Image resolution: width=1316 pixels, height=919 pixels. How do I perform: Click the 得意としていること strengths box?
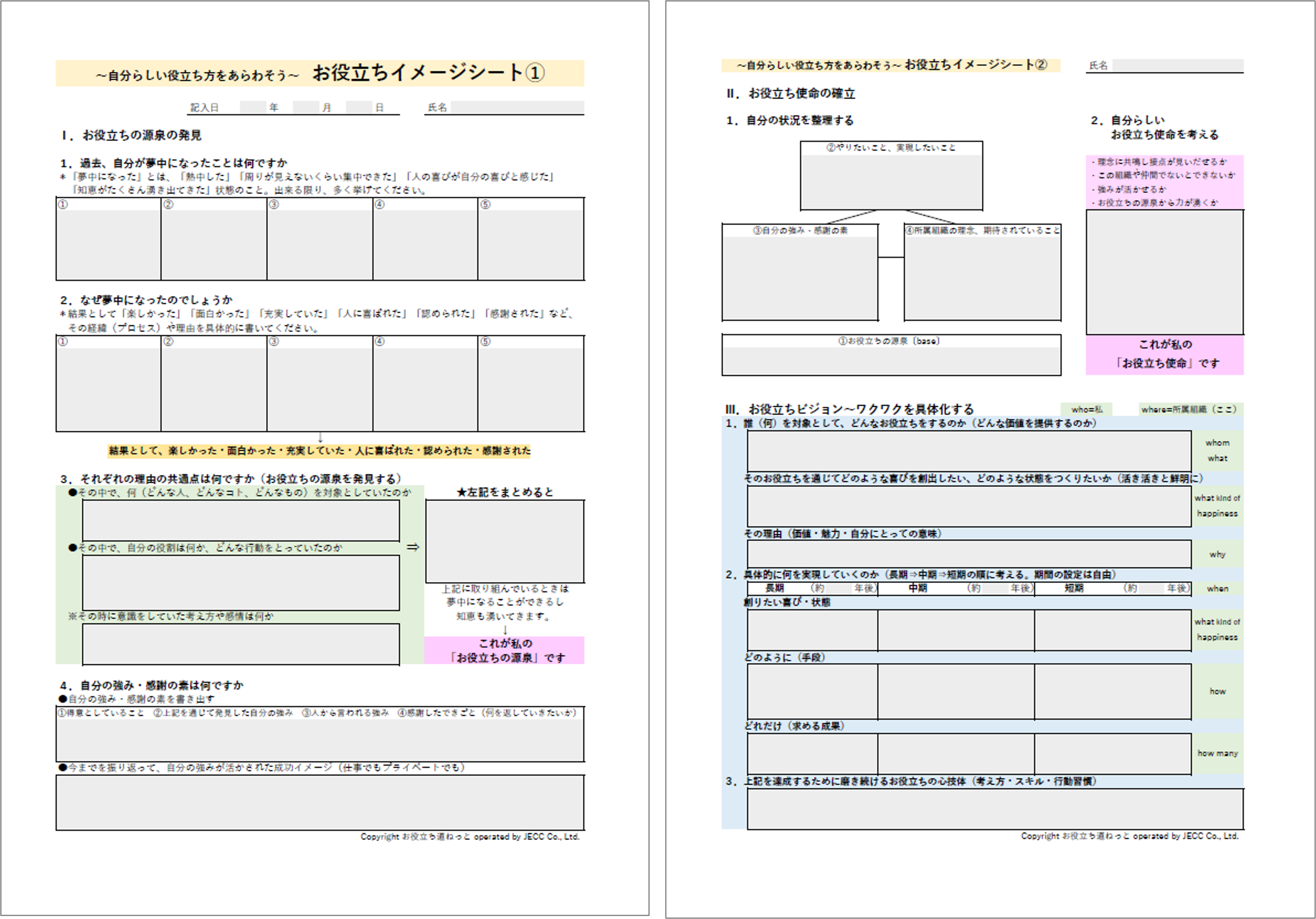[x=320, y=734]
